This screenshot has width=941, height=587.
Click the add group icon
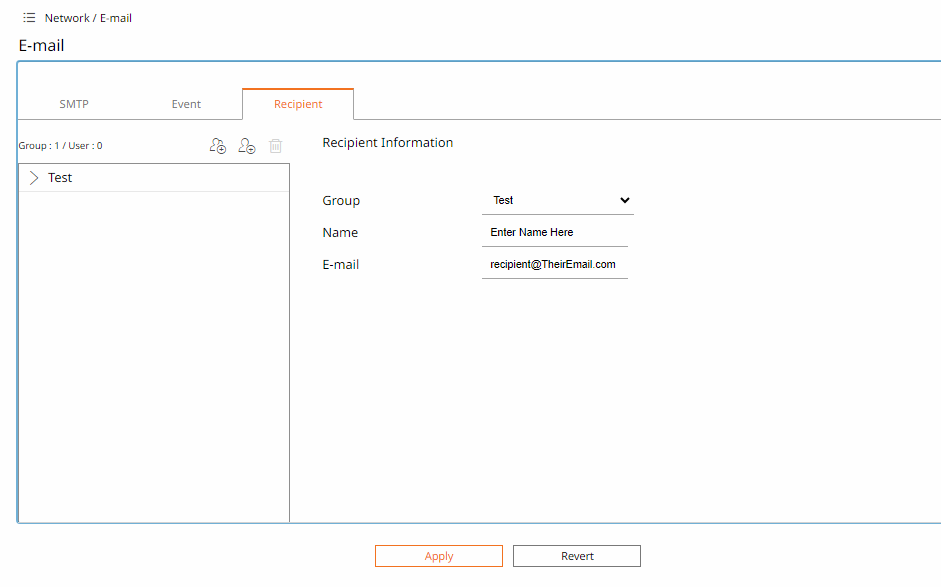[x=217, y=145]
